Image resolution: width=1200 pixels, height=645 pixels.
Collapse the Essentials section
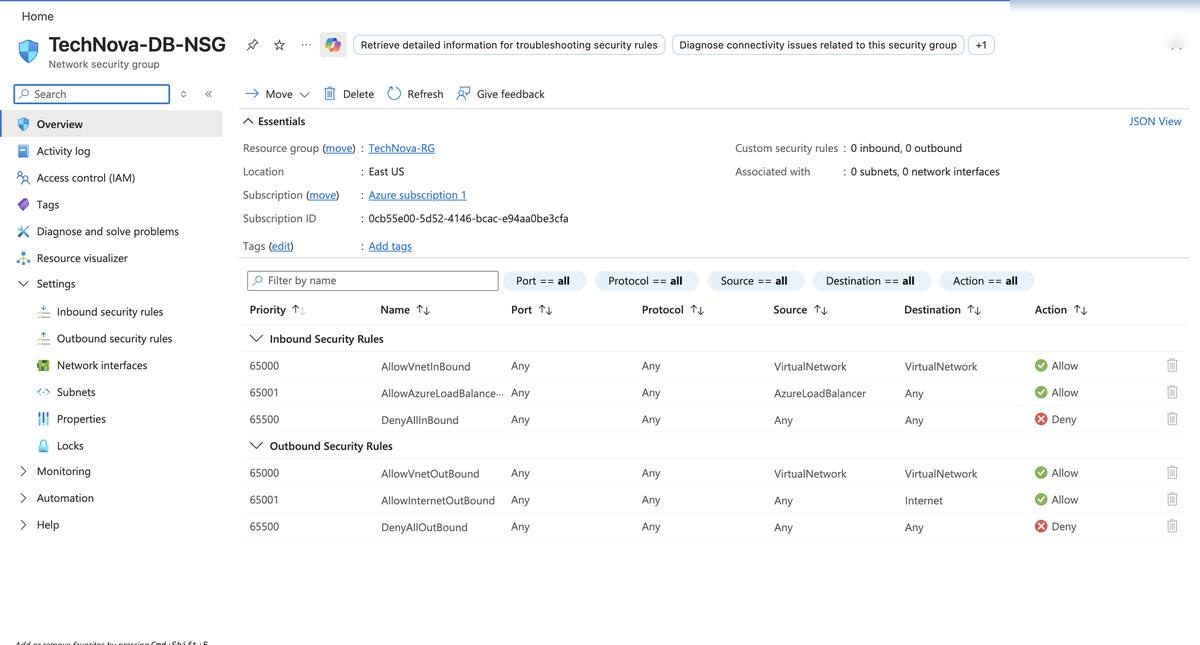(248, 121)
